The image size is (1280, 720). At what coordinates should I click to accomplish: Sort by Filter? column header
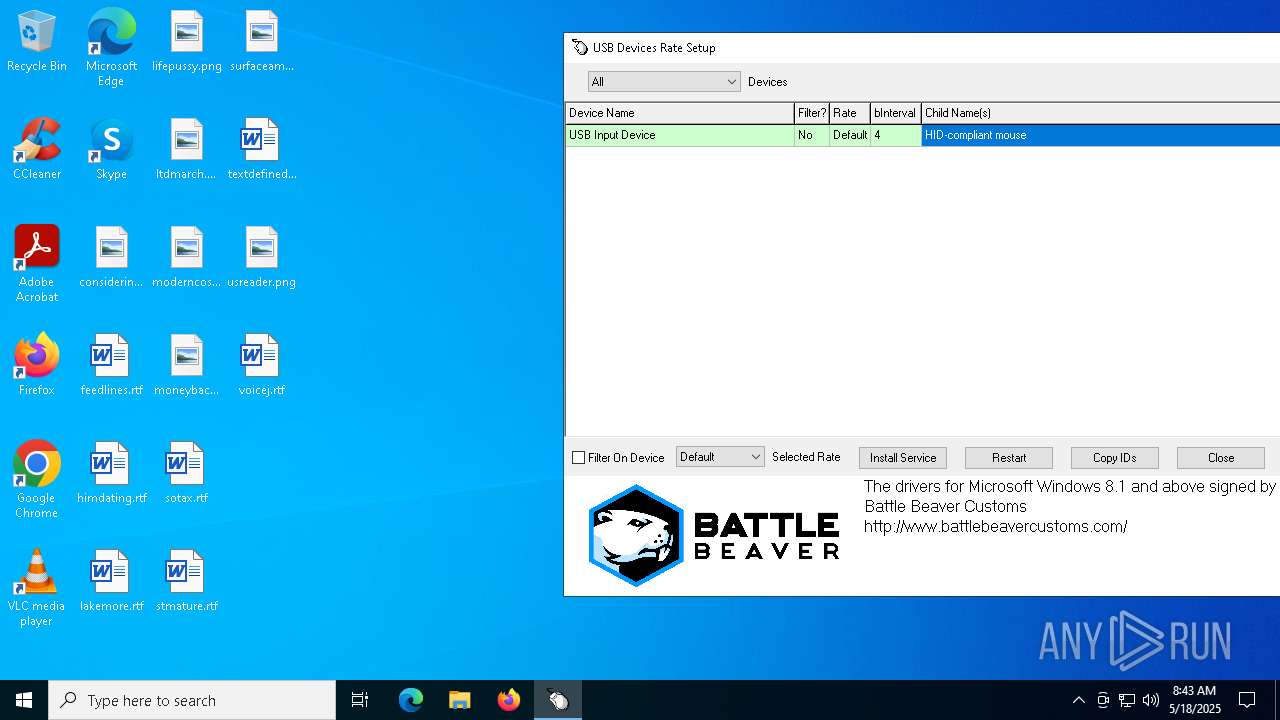[x=812, y=113]
